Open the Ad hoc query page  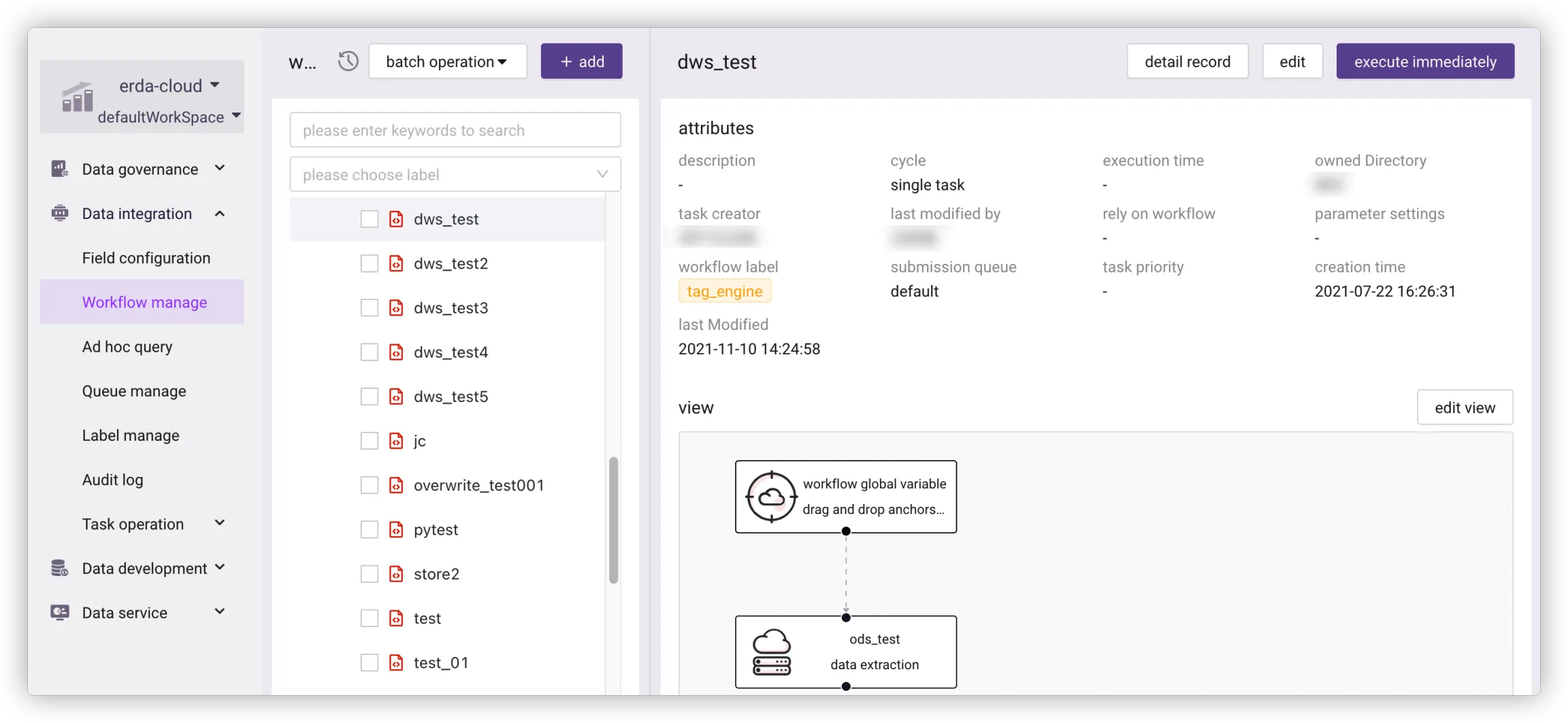(x=127, y=347)
